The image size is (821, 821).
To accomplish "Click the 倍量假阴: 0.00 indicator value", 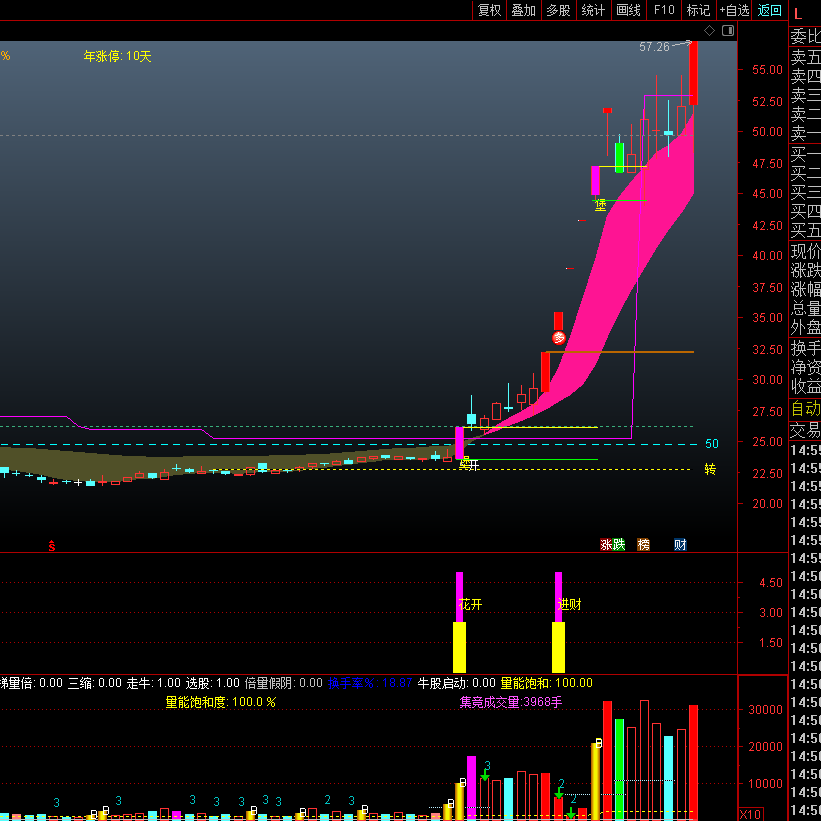I will 284,683.
